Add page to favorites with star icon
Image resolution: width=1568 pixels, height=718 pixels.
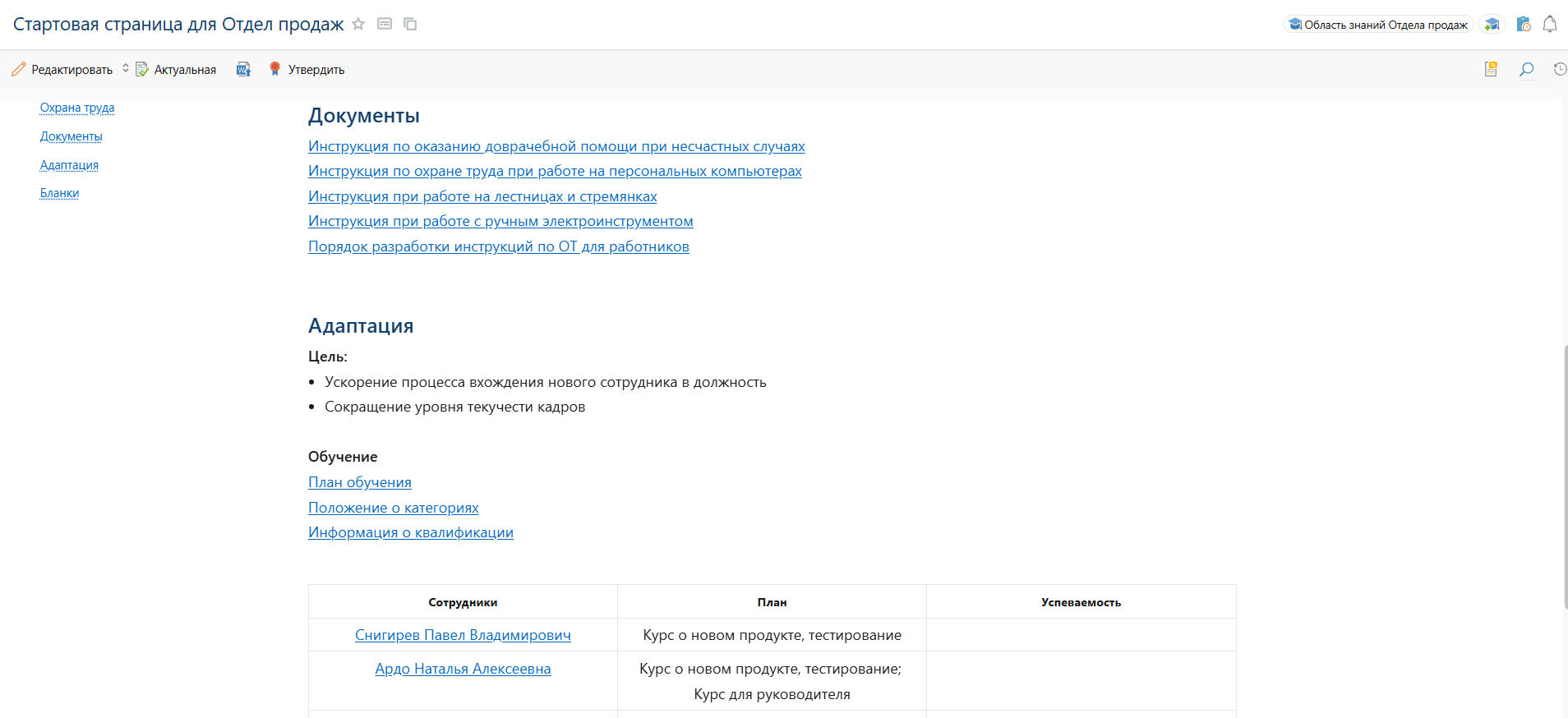(x=358, y=24)
